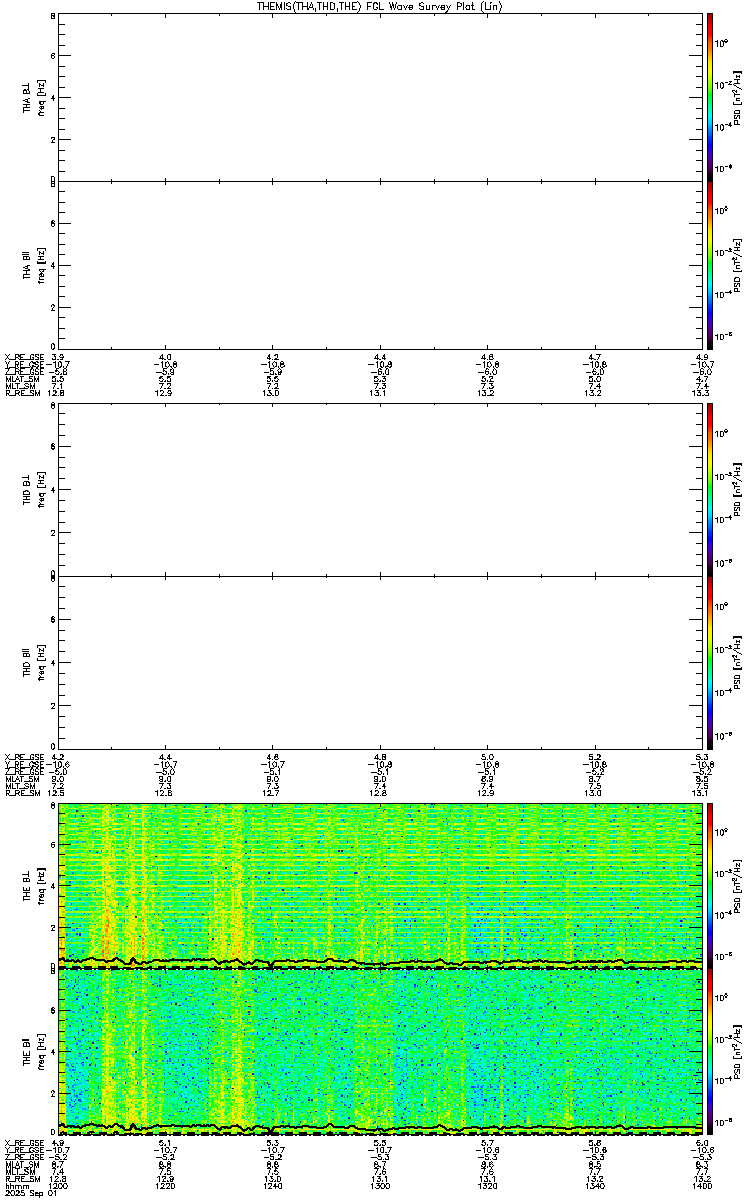The image size is (750, 1200).
Task: Click the 1320 time tick label
Action: [487, 1184]
